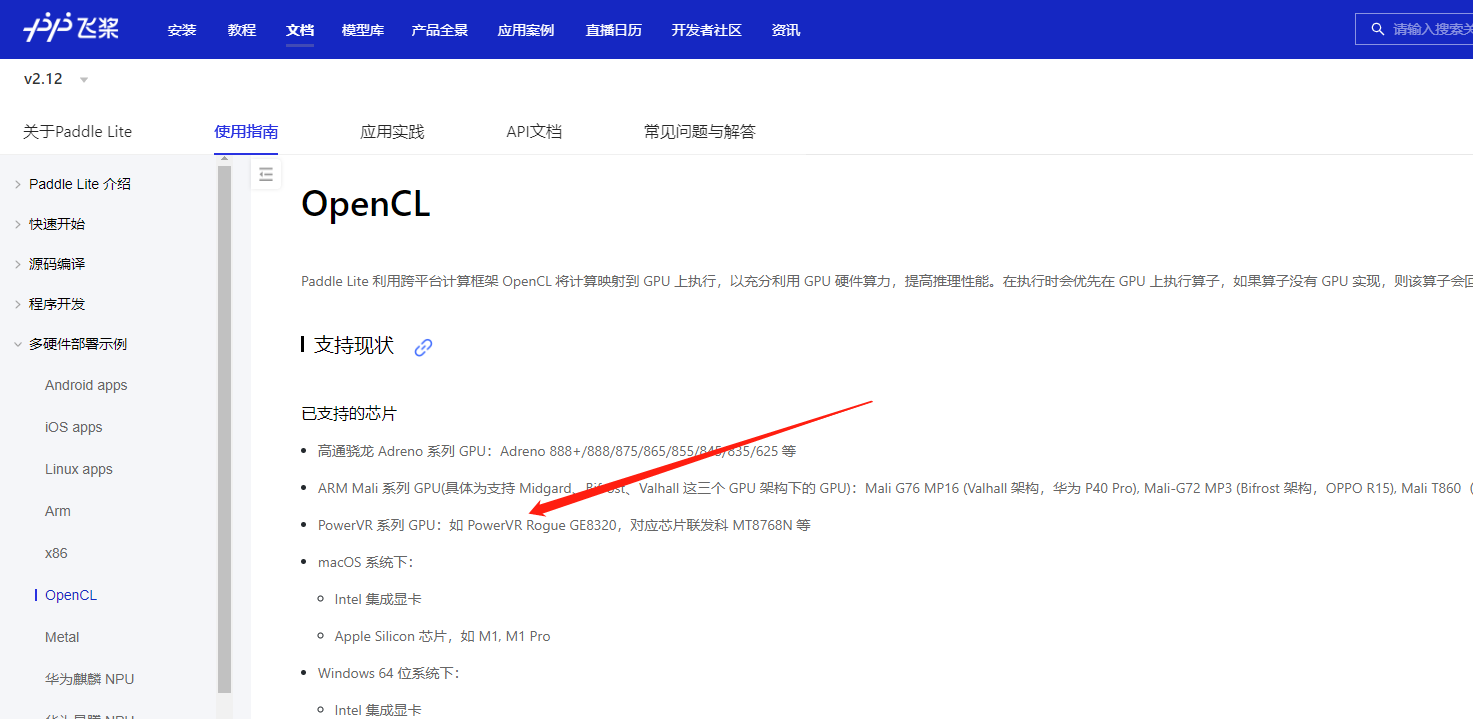Click the sidebar vertical scrollbar

coord(224,430)
